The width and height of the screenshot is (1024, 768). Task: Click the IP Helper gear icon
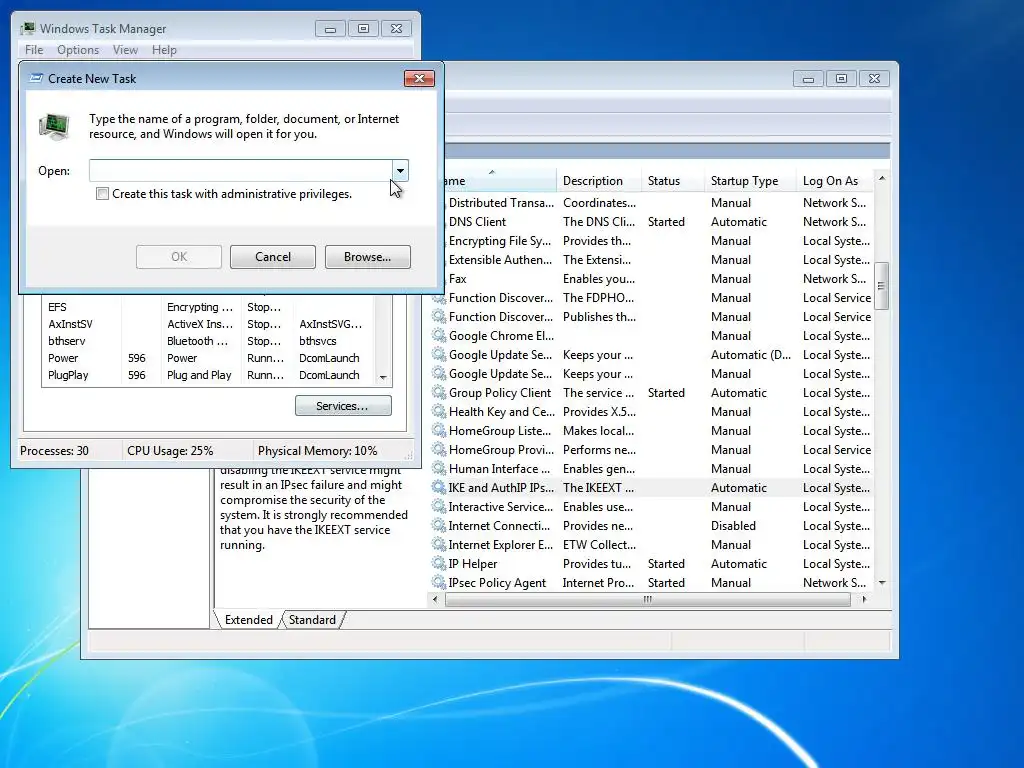click(x=439, y=563)
